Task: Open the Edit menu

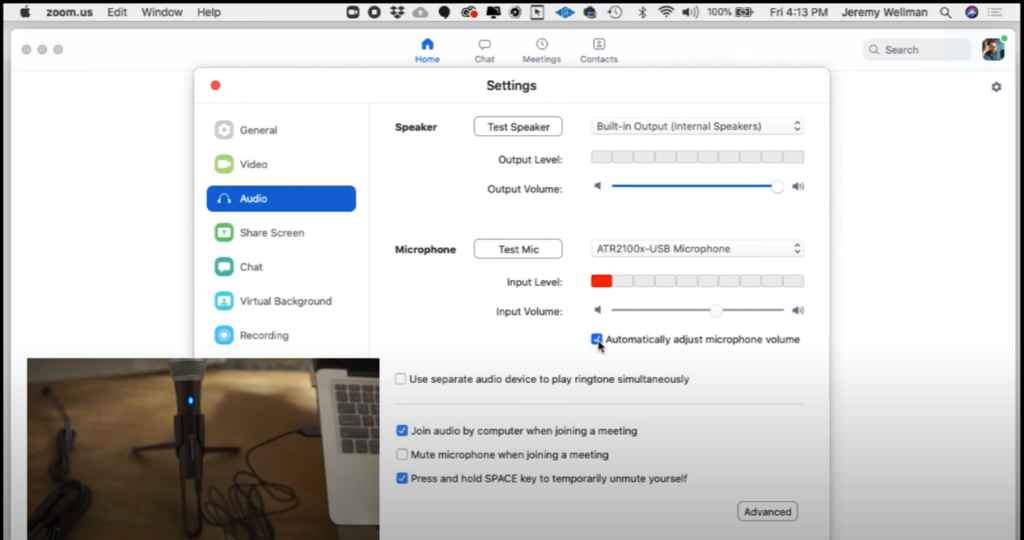Action: click(x=117, y=12)
